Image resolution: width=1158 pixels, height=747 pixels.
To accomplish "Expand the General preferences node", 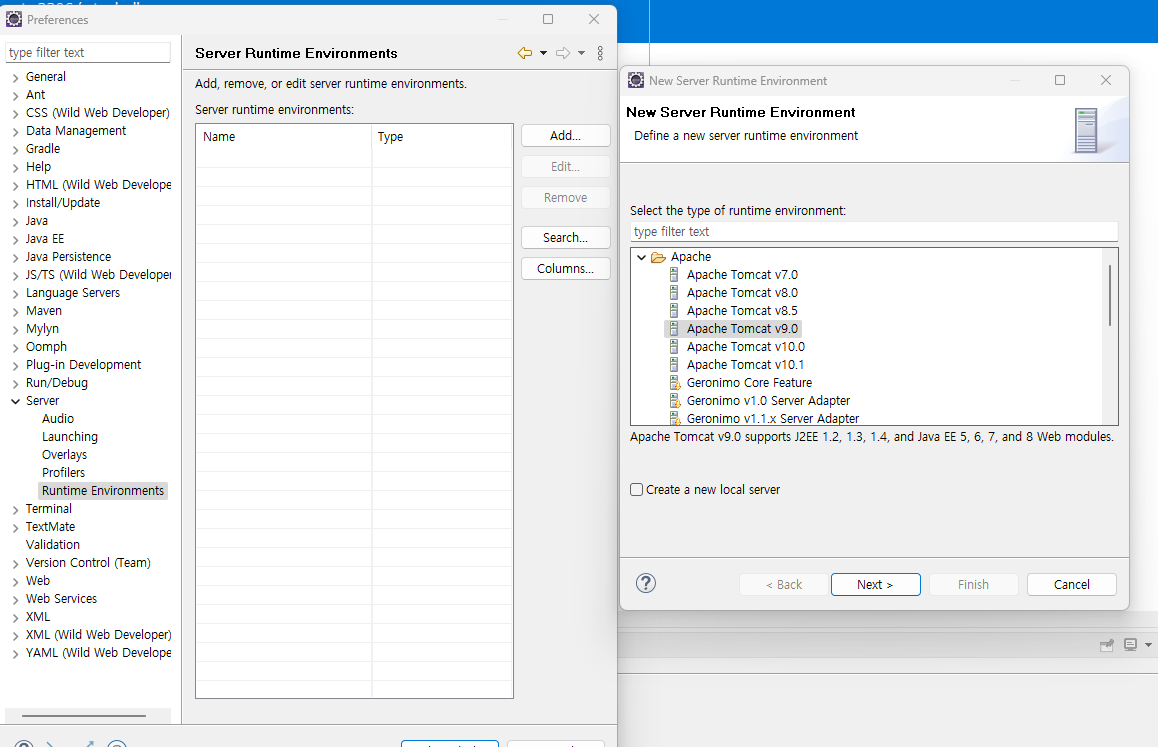I will point(16,77).
